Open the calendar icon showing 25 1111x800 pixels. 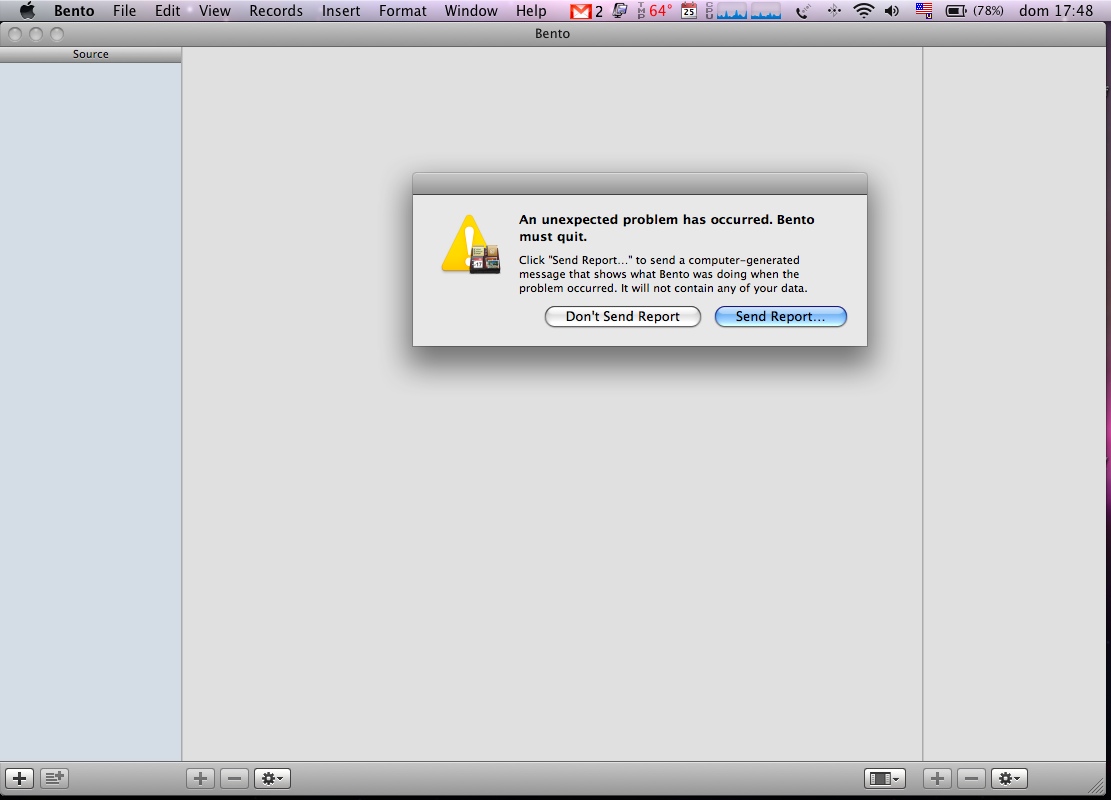click(689, 11)
